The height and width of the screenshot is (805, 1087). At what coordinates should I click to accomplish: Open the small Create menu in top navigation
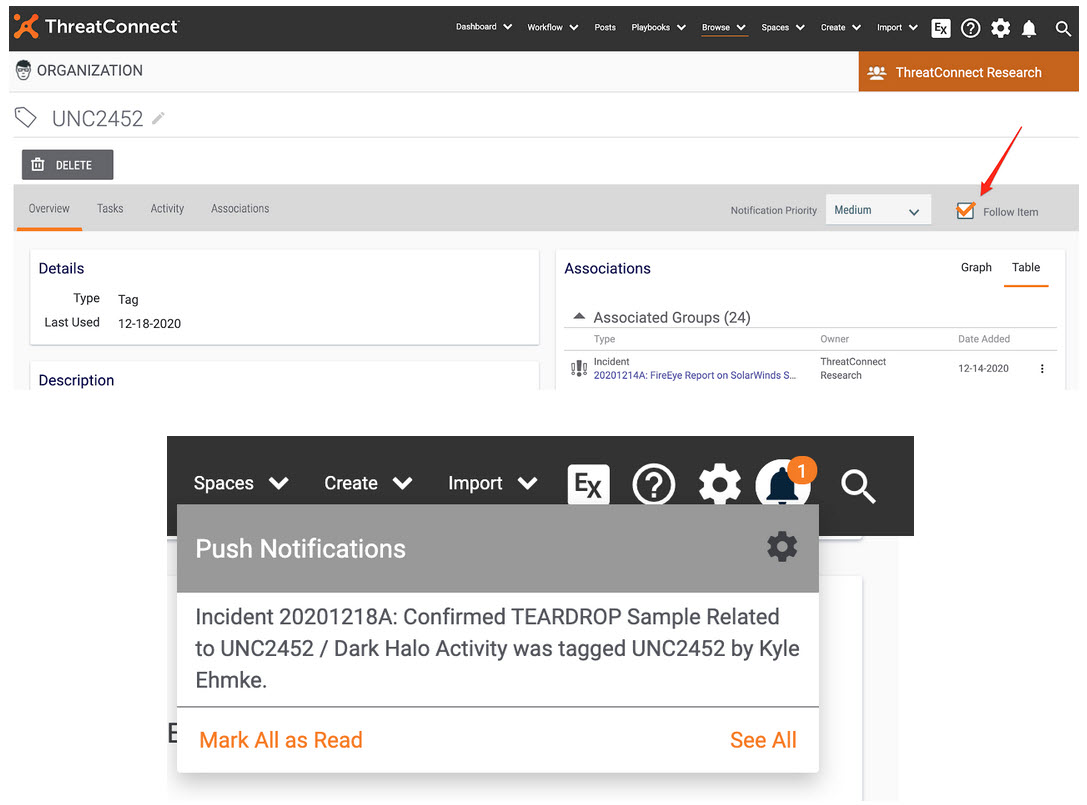click(840, 27)
